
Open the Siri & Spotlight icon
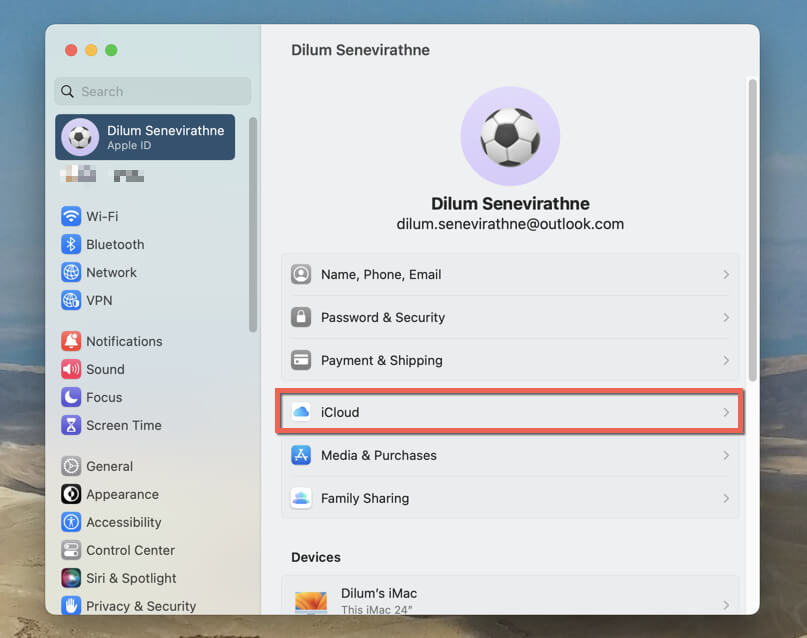pyautogui.click(x=71, y=578)
